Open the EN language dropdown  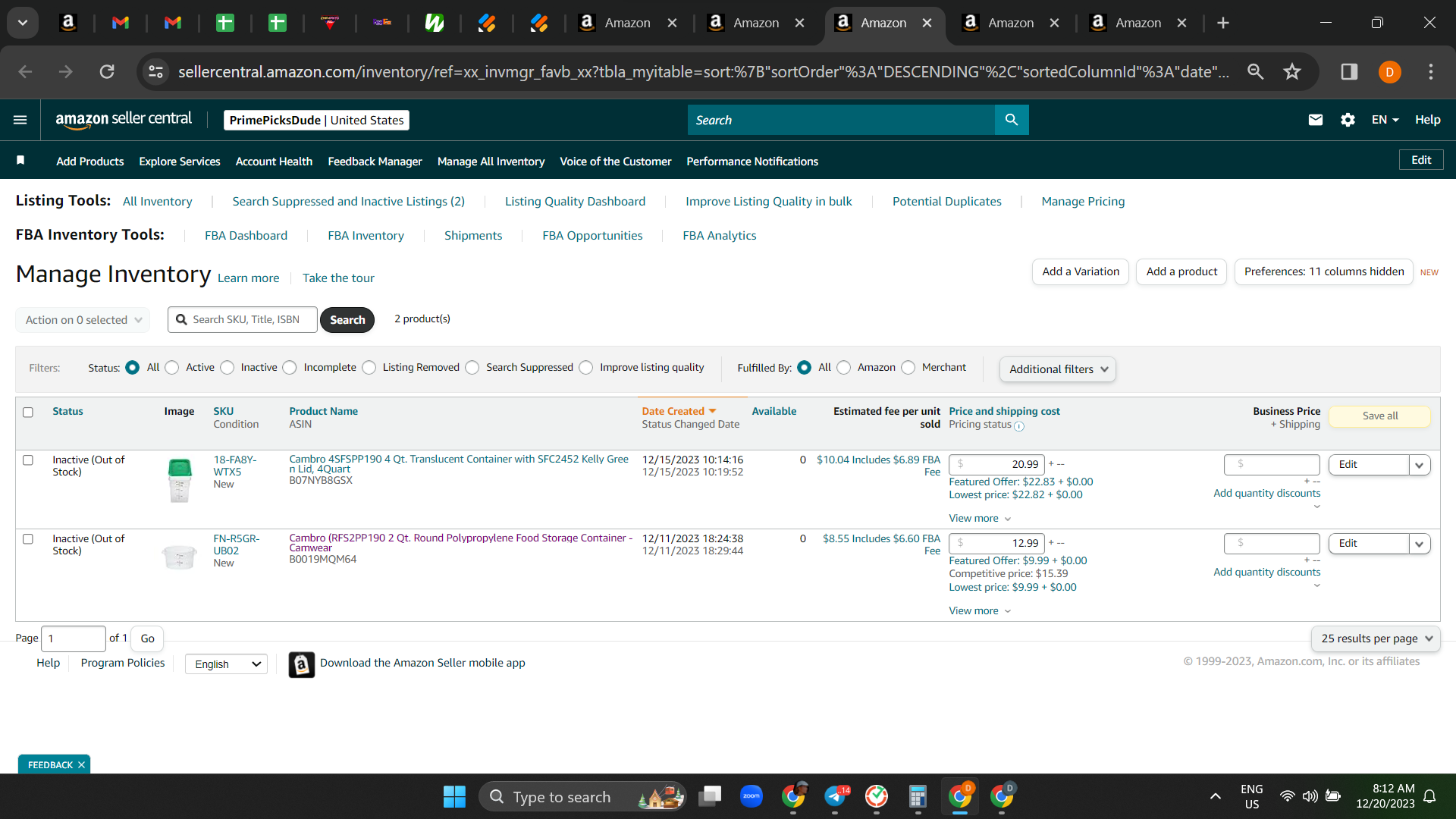point(1385,120)
